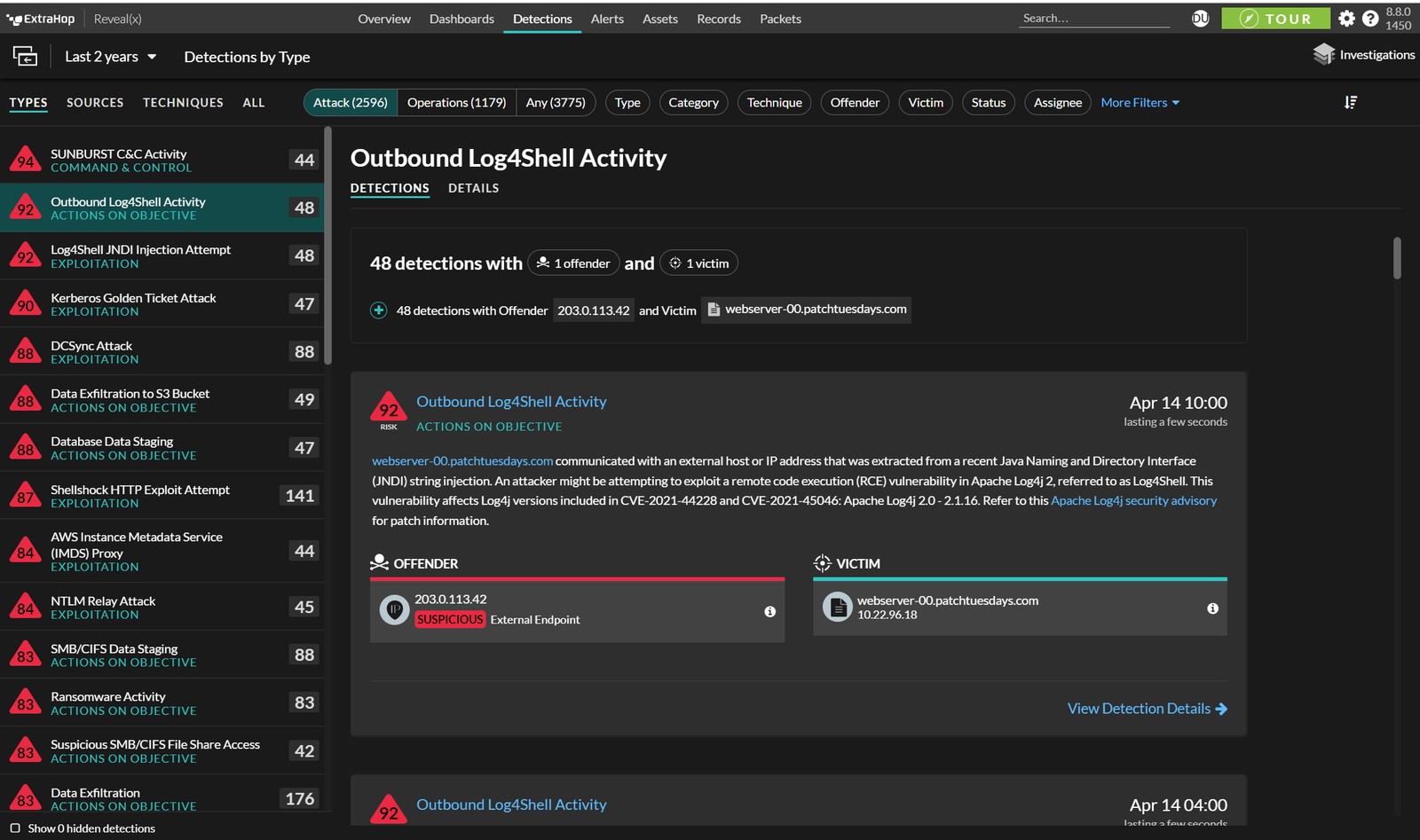
Task: Click the offender info icon for 203.0.113.42
Action: (x=769, y=611)
